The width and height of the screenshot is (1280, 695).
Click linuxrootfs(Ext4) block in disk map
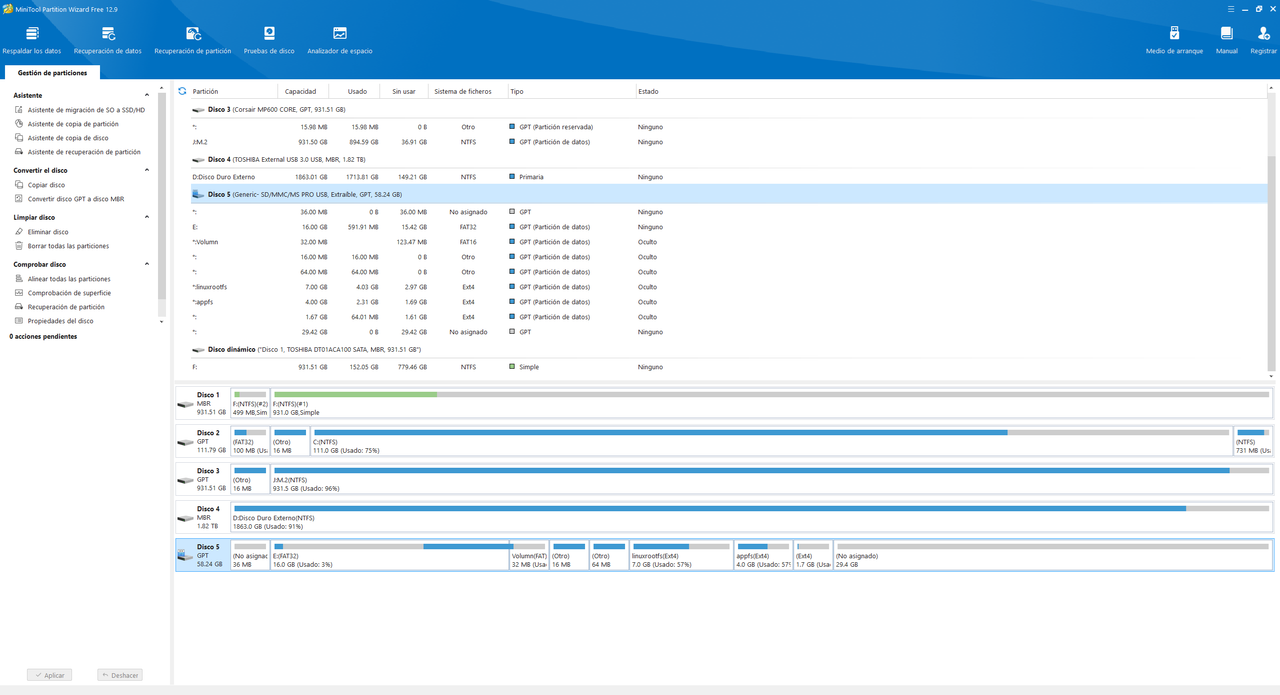tap(680, 556)
